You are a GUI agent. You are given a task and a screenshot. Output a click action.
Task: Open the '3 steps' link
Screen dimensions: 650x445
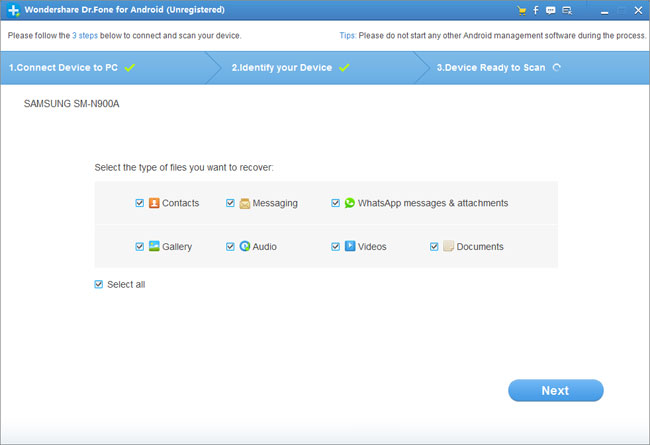pos(85,36)
